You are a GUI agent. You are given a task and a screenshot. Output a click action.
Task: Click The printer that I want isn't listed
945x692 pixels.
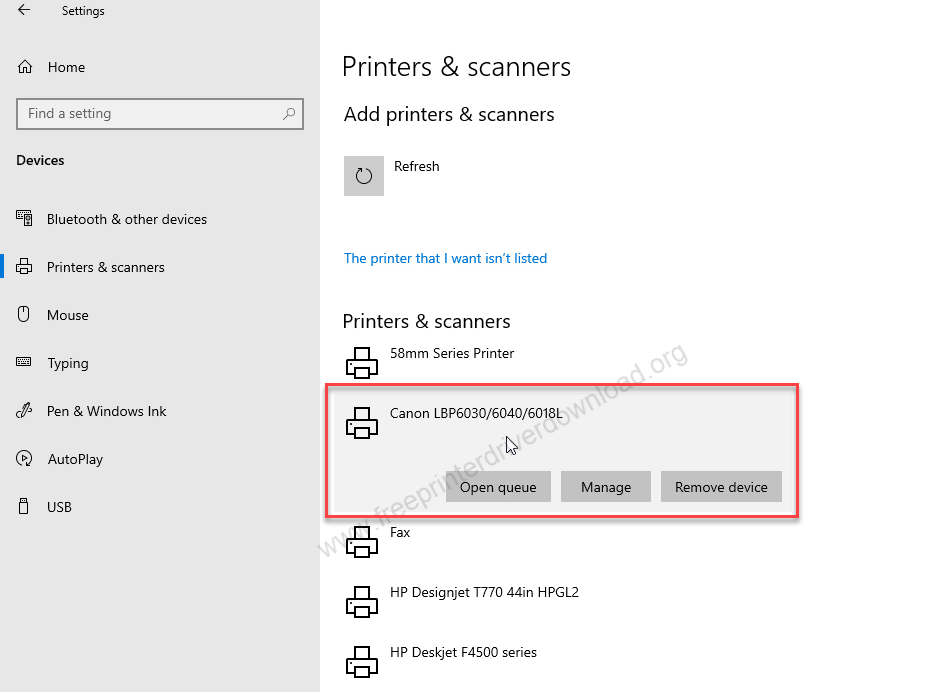tap(445, 259)
